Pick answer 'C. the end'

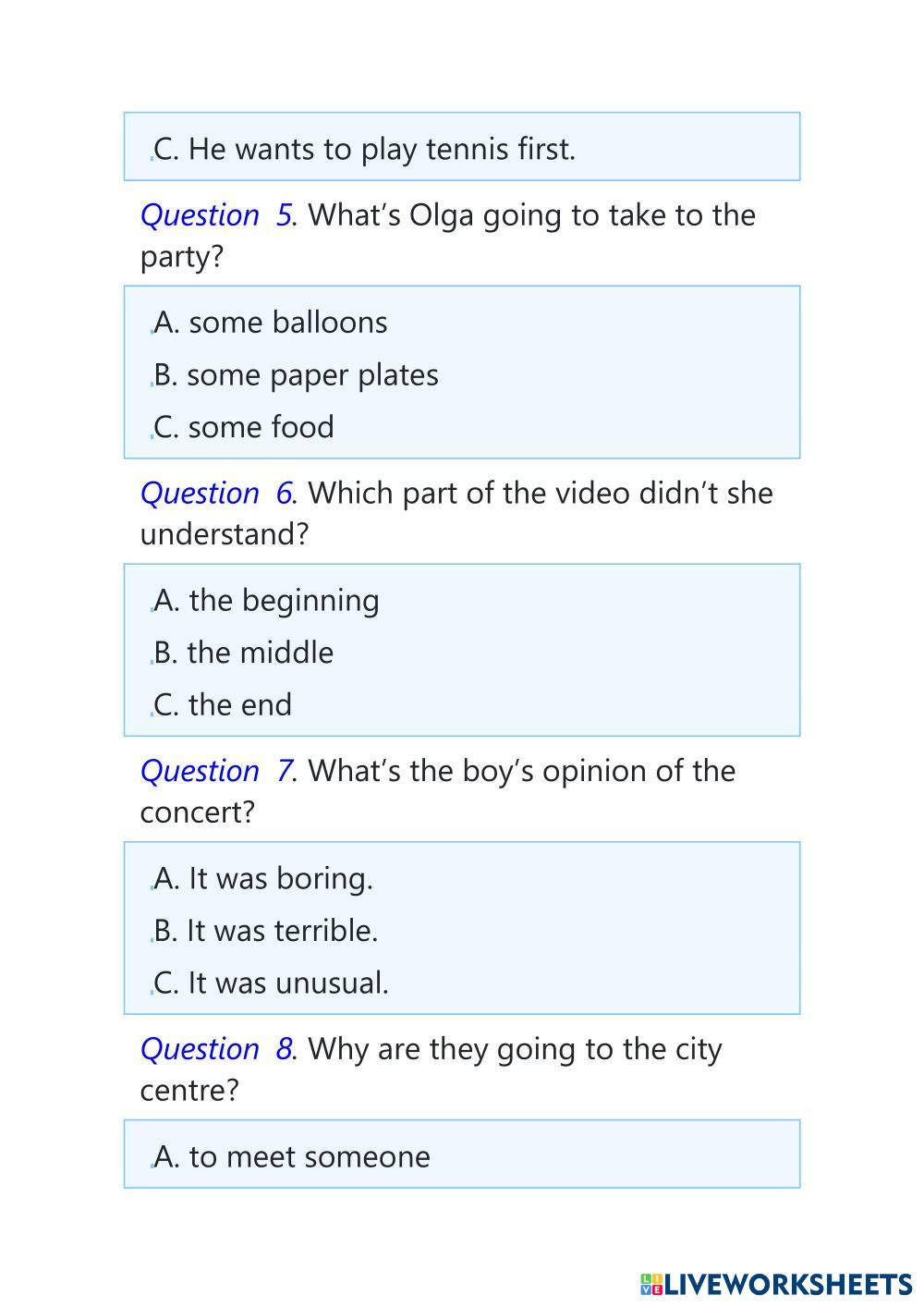coord(223,705)
